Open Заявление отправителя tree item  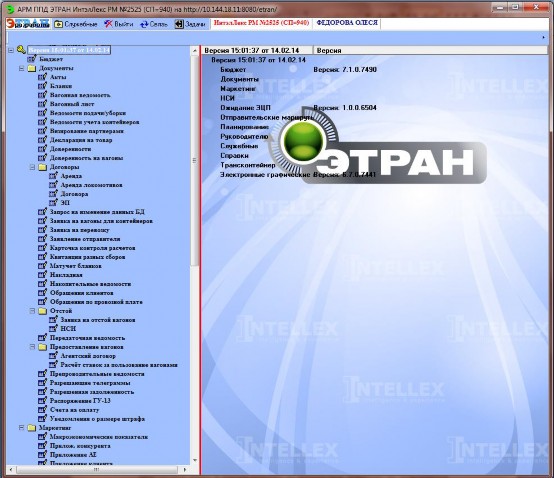pyautogui.click(x=85, y=239)
